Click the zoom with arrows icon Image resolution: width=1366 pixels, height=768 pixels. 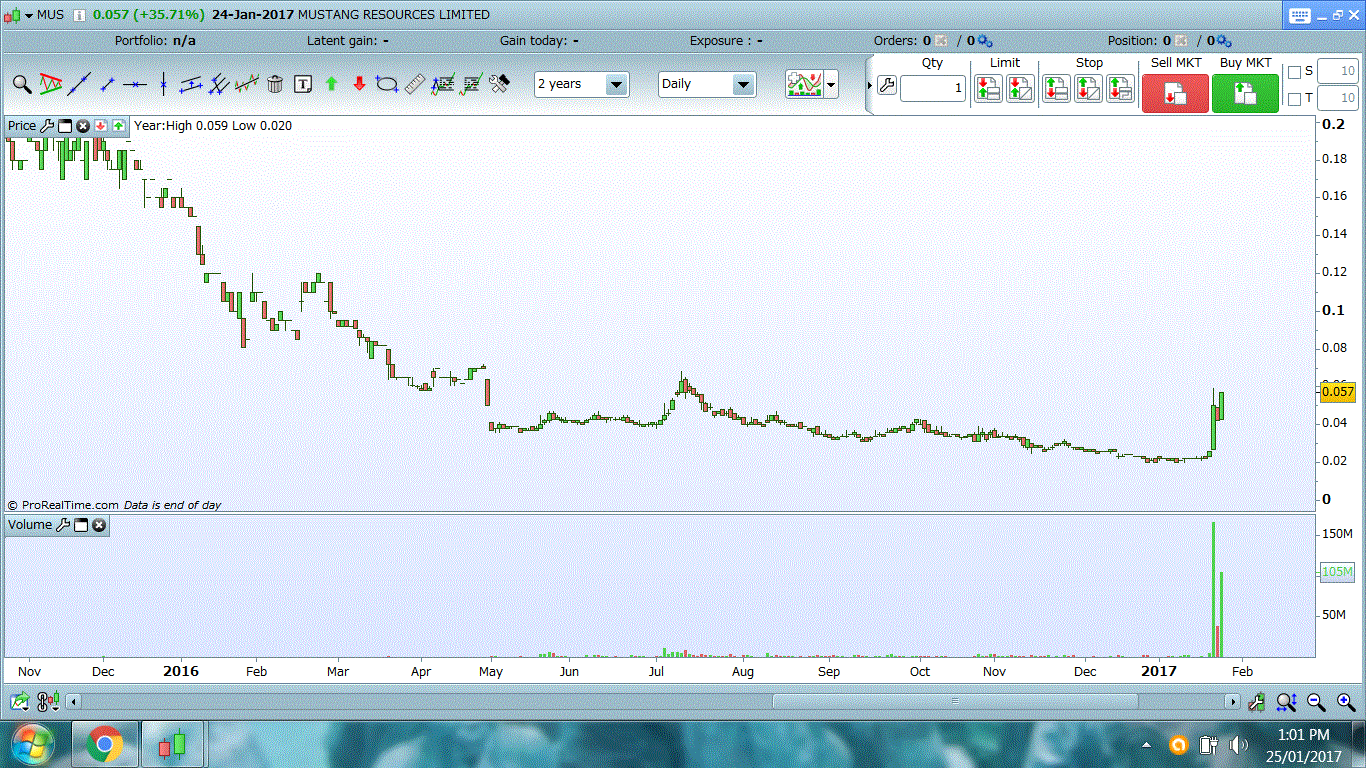pos(1287,702)
